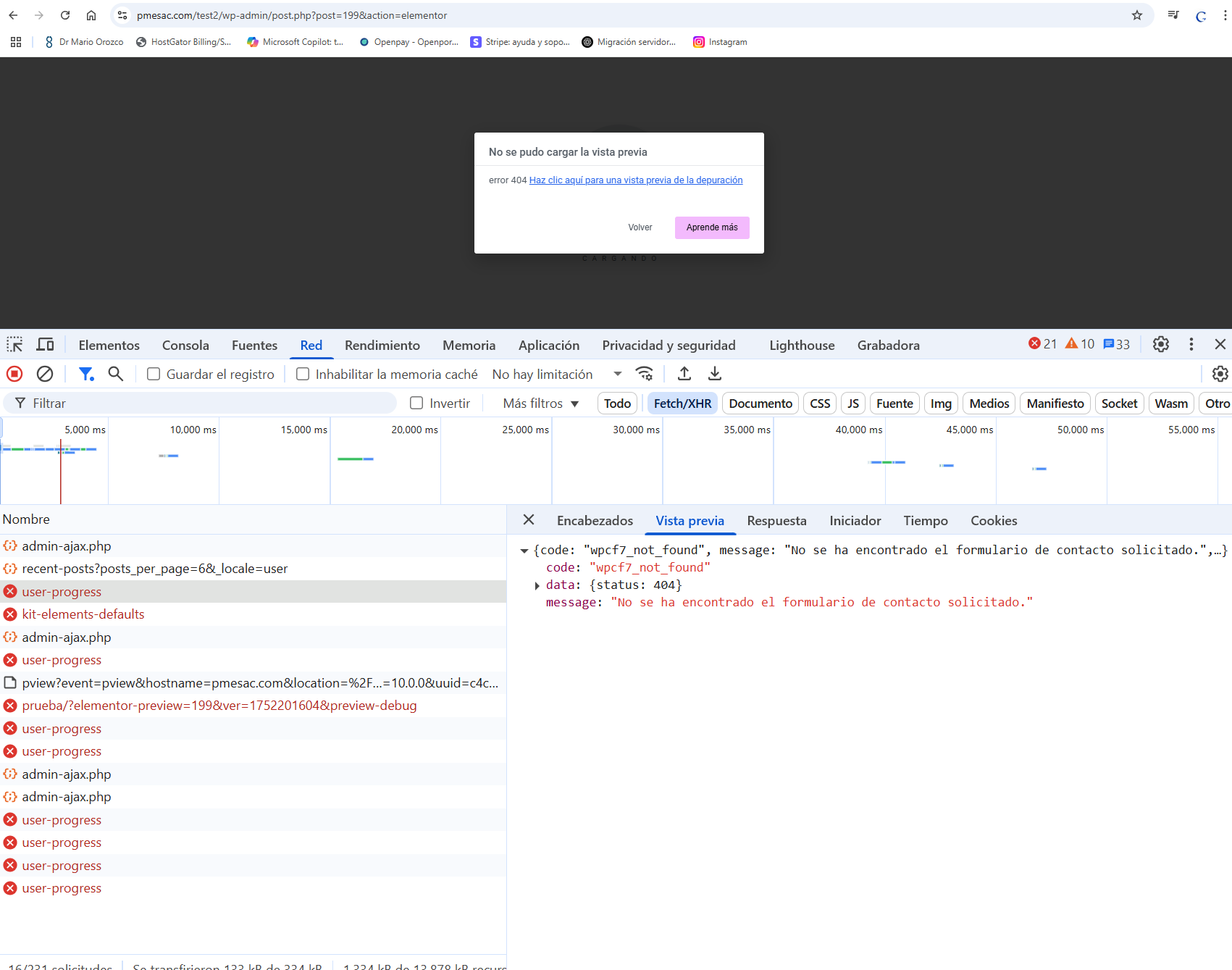Expand the Más filtros dropdown
The image size is (1232, 970).
tap(540, 404)
